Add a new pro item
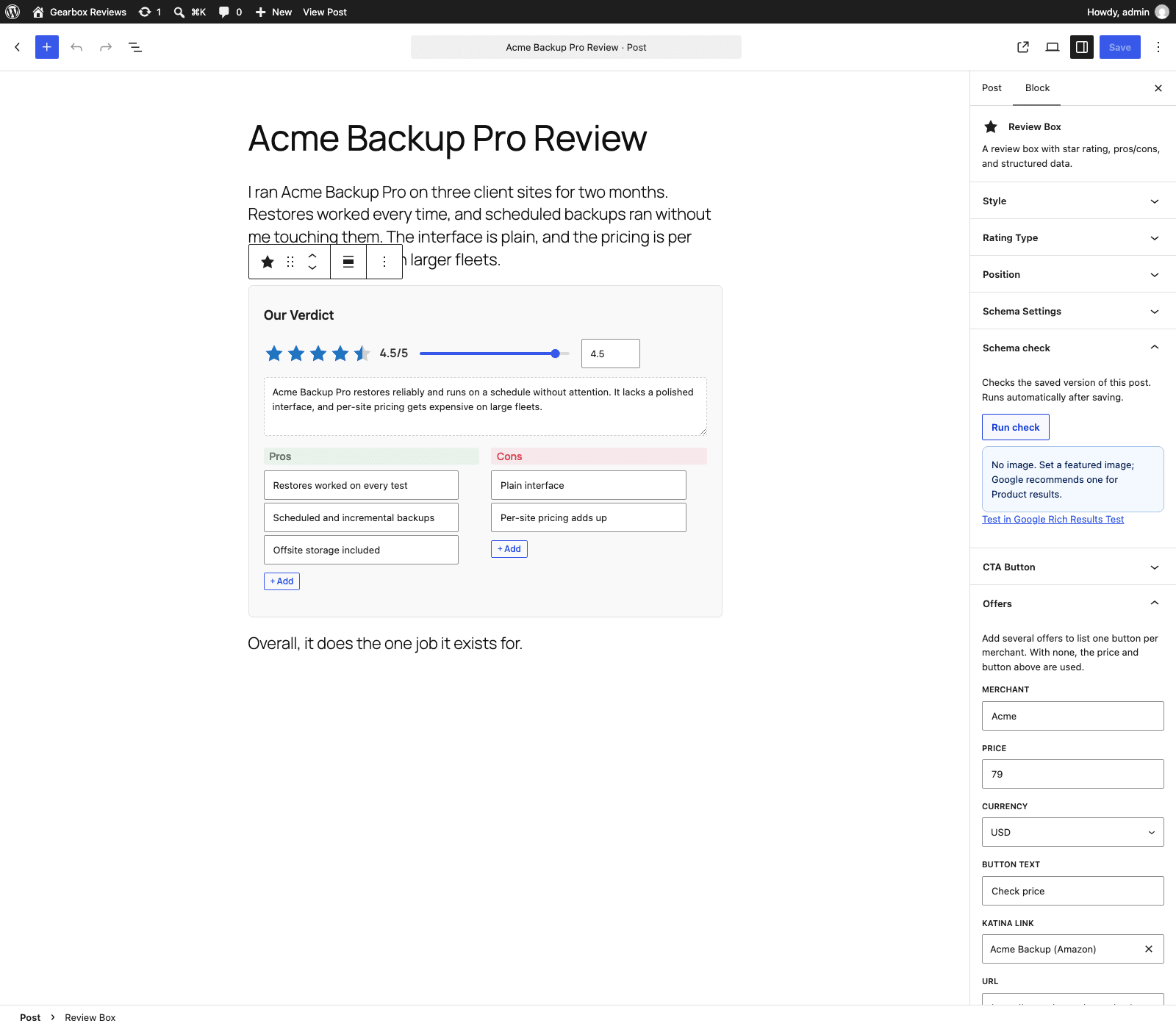1176x1029 pixels. click(x=282, y=581)
